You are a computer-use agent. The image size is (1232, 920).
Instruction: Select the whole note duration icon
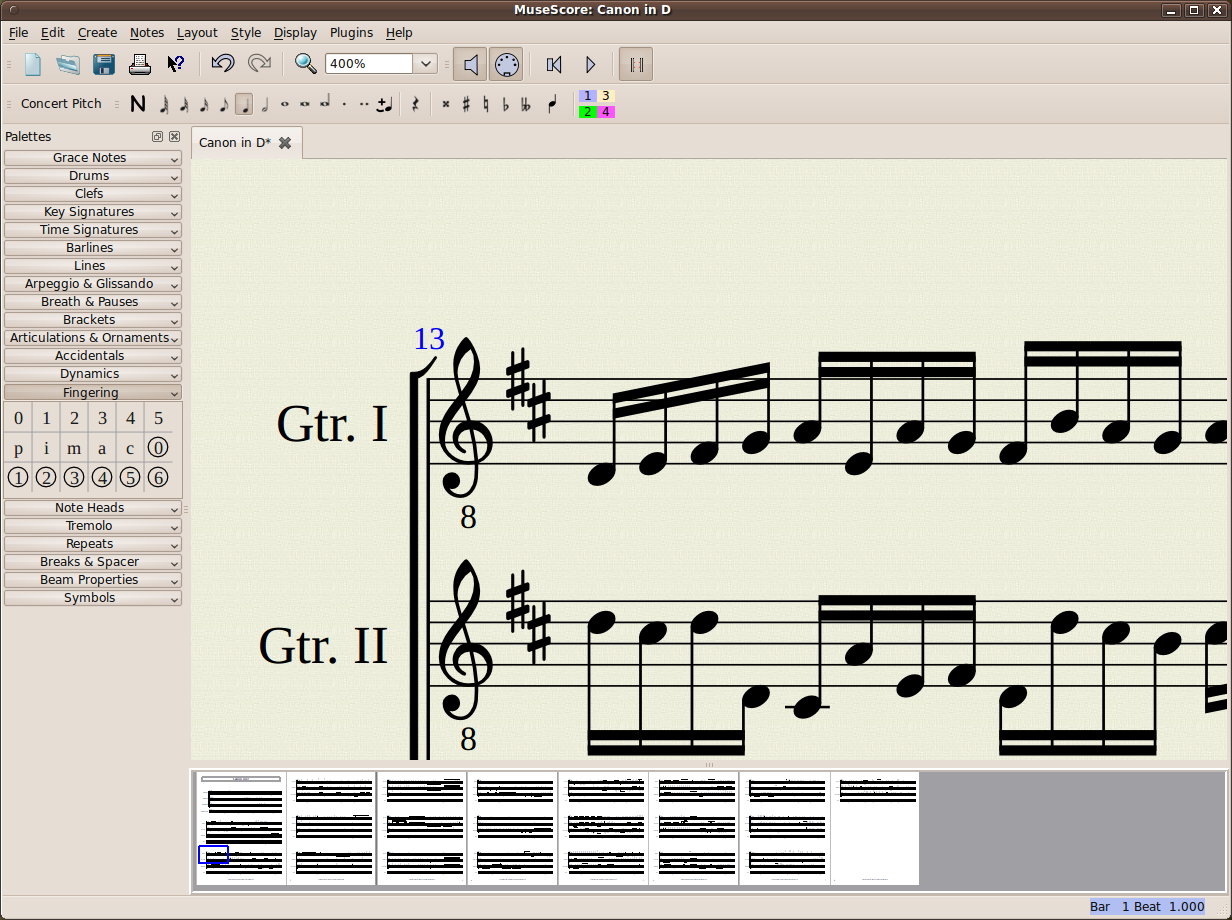pyautogui.click(x=286, y=103)
